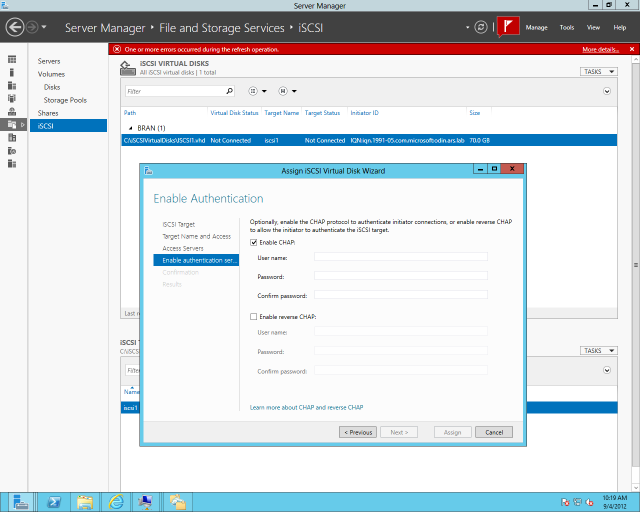Click the main window vertical scrollbar
640x512 pixels.
pyautogui.click(x=636, y=265)
